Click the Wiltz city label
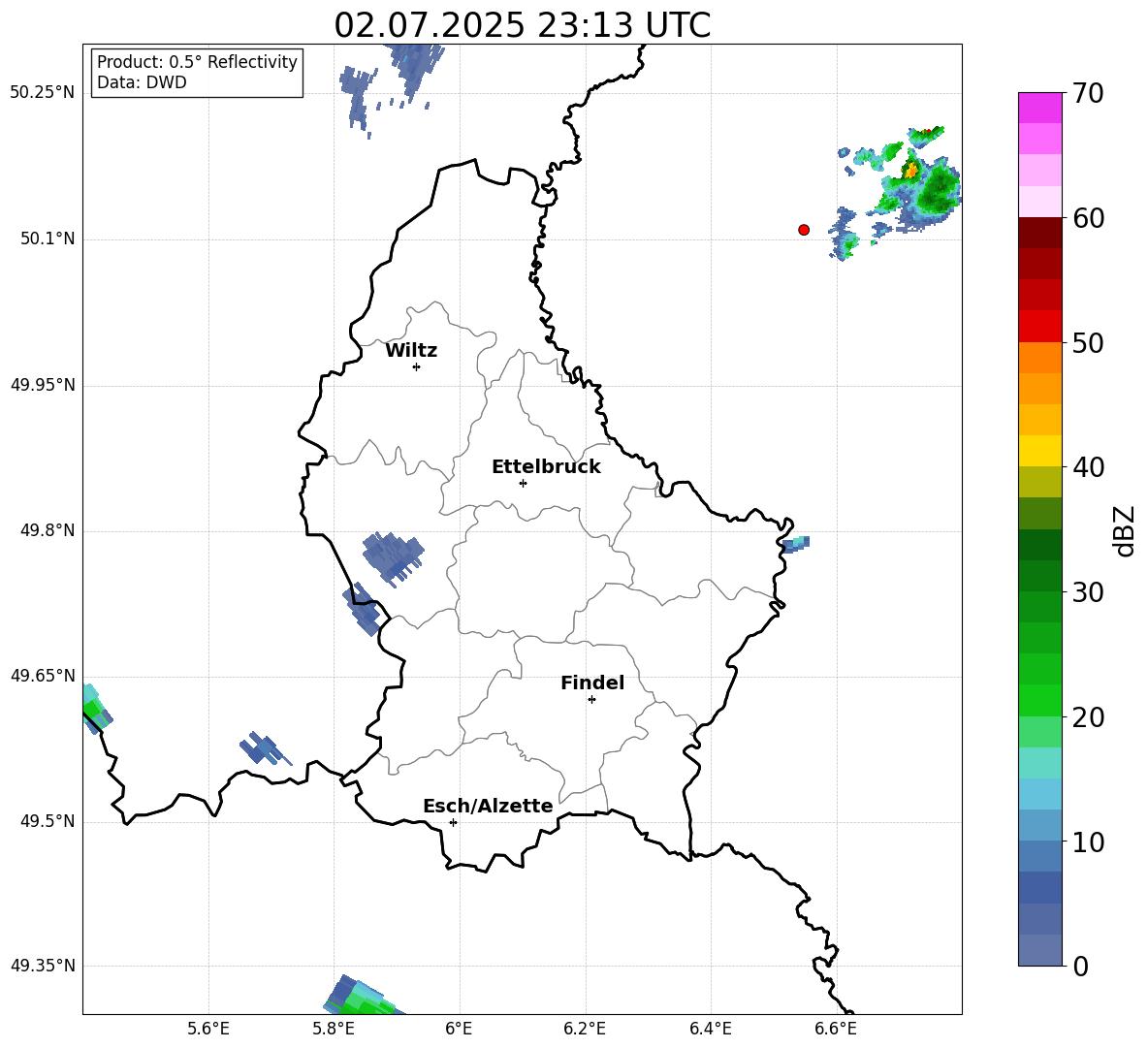Screen dimensions: 1148x1048 411,351
